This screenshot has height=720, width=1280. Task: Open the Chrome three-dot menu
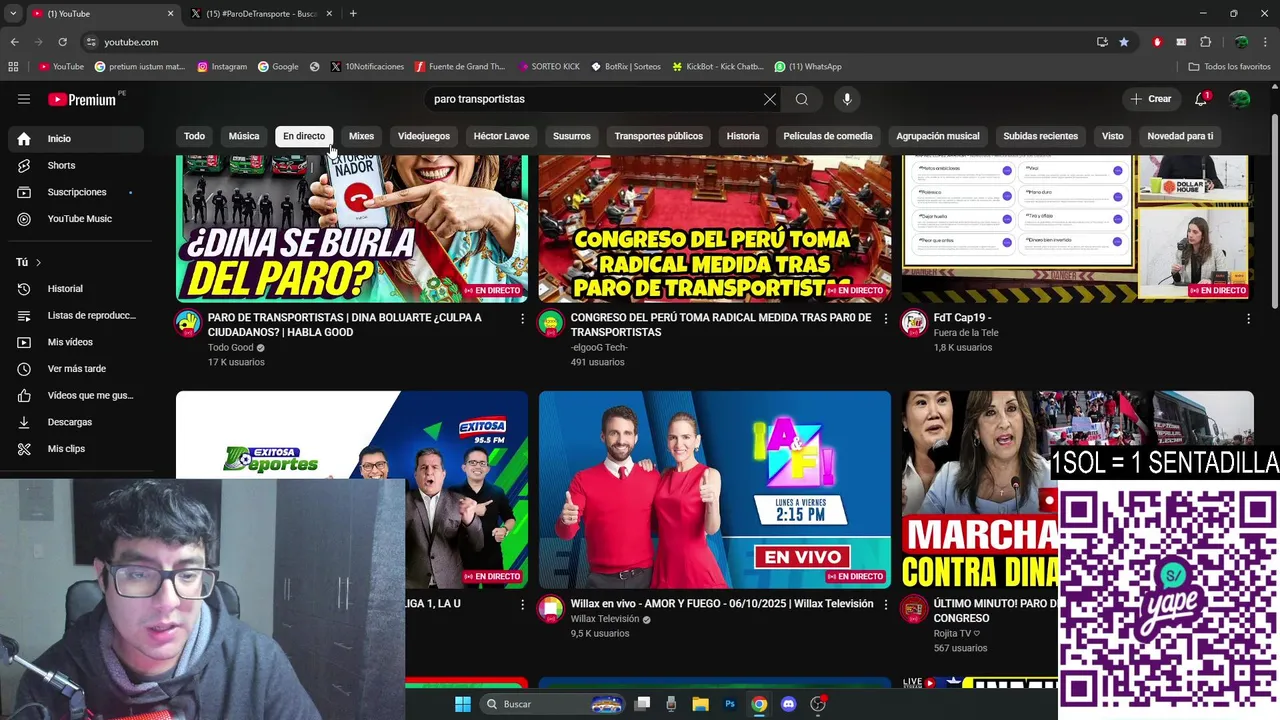pos(1266,42)
